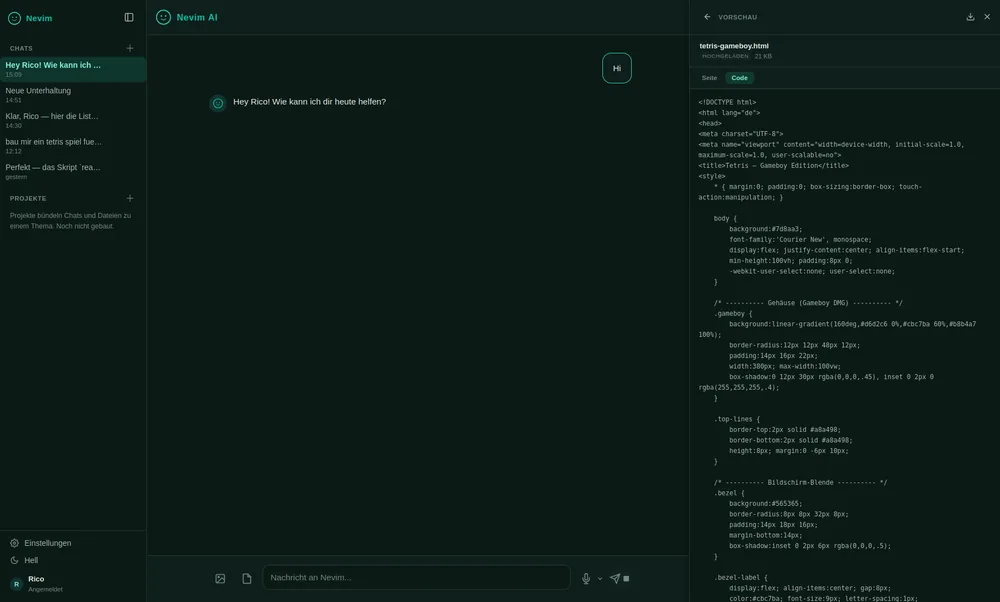Collapse the sidebar with the panel icon

click(x=129, y=17)
